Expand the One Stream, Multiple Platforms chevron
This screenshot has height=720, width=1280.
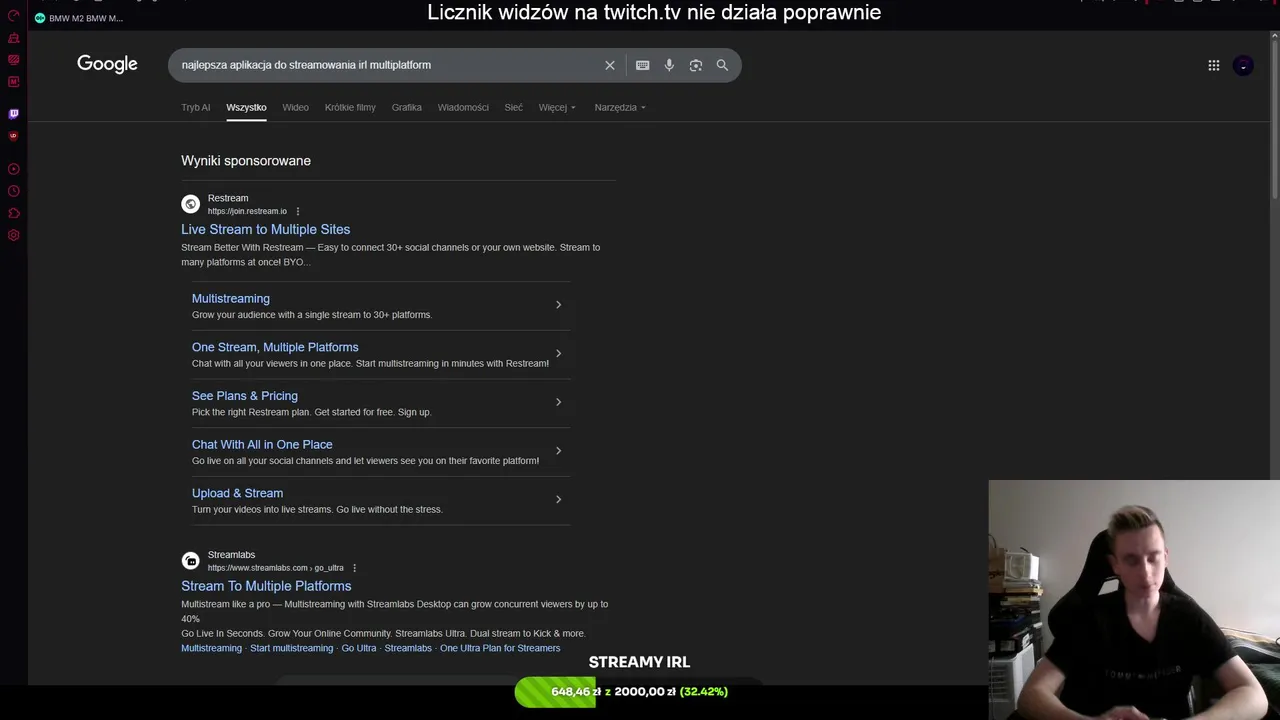(558, 353)
